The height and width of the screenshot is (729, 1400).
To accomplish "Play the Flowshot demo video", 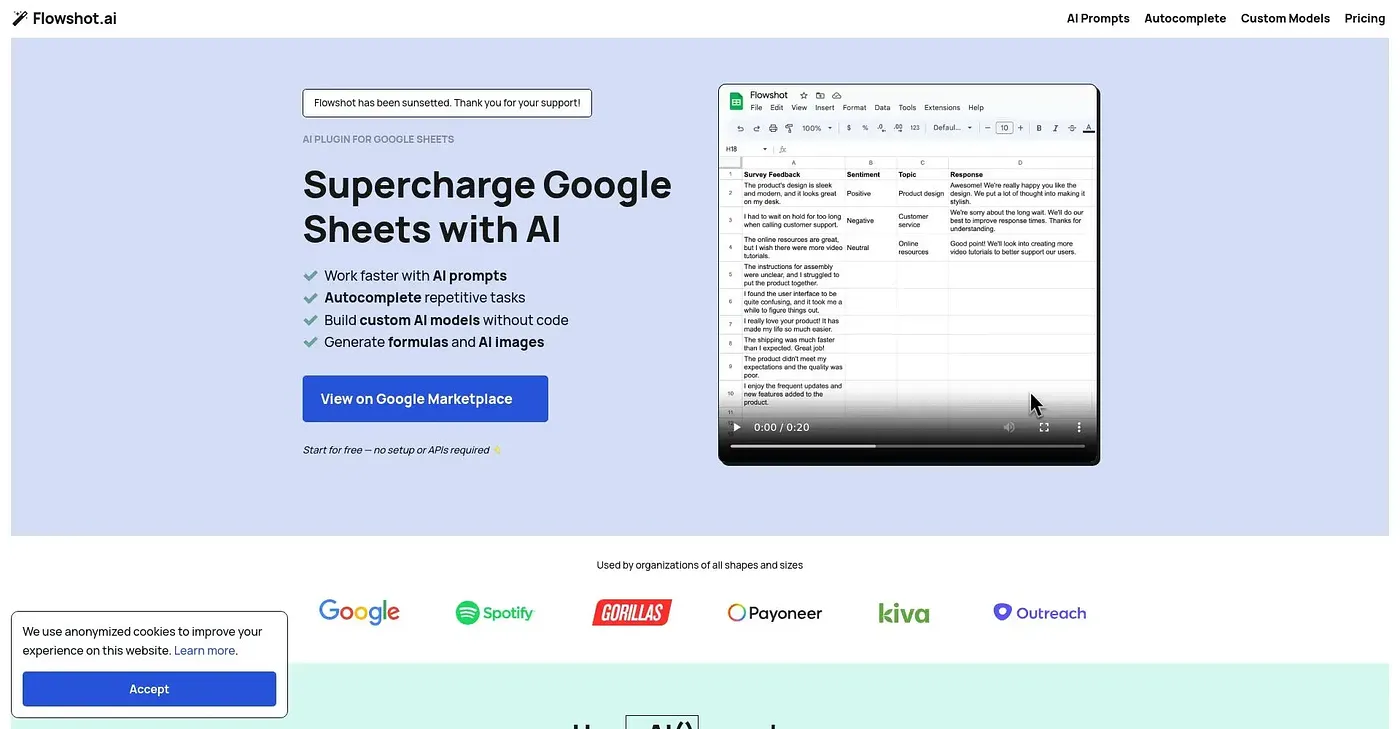I will [x=737, y=427].
